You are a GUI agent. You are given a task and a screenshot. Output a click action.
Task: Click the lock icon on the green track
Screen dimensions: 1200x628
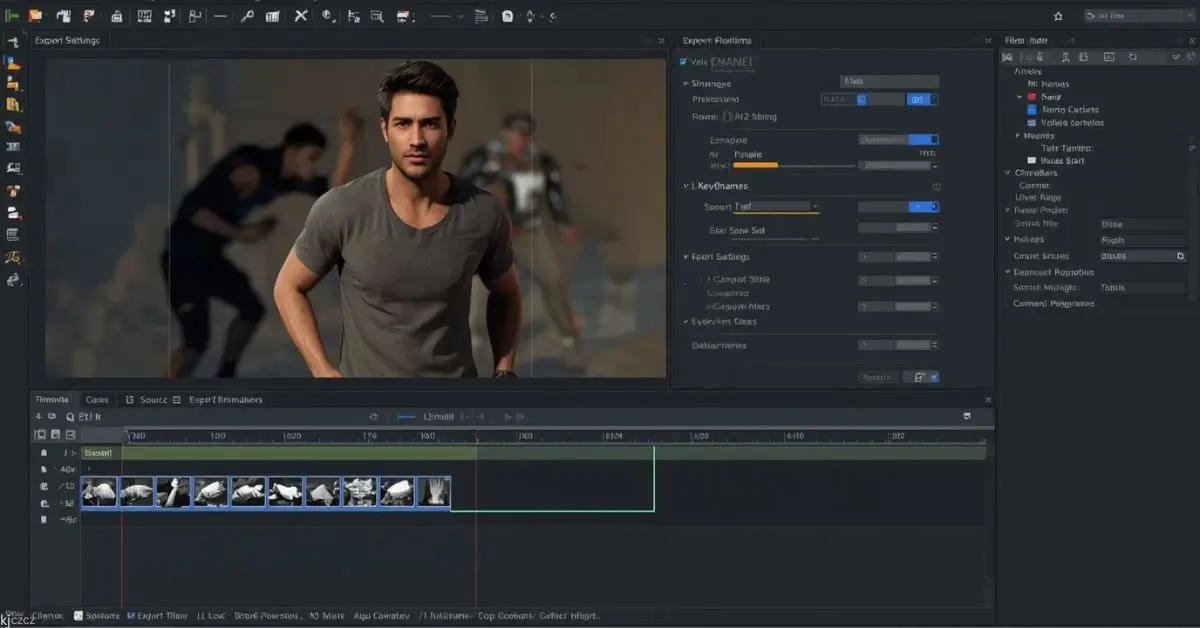[x=44, y=453]
